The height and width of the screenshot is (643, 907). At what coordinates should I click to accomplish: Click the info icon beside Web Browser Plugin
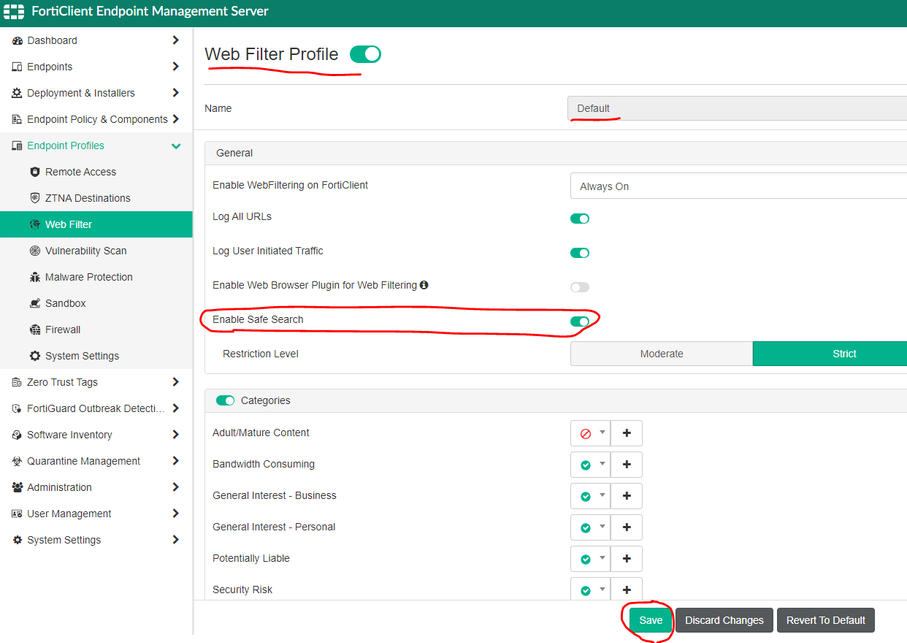pyautogui.click(x=424, y=285)
